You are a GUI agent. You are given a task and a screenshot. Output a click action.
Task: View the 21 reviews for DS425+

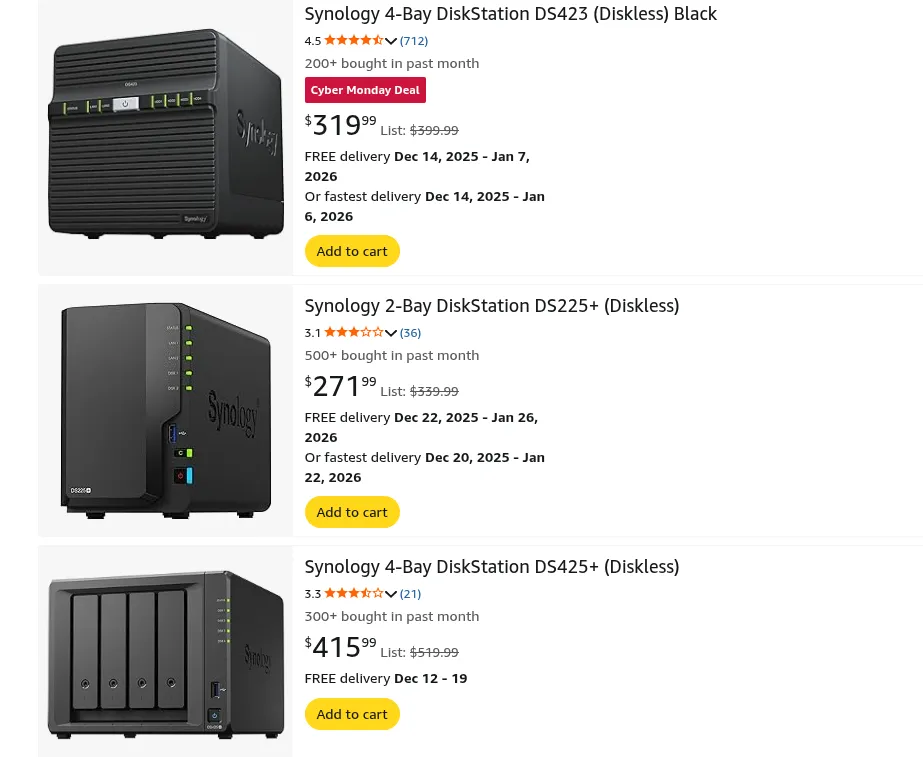coord(410,593)
